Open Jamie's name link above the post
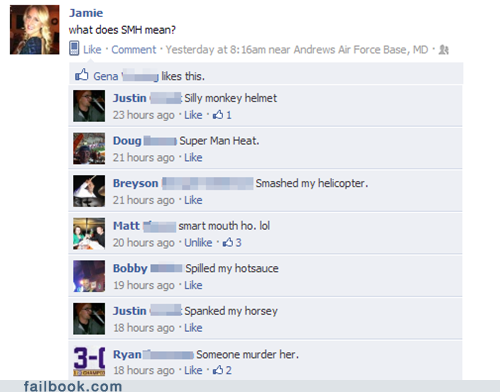This screenshot has width=500, height=392. (x=86, y=13)
